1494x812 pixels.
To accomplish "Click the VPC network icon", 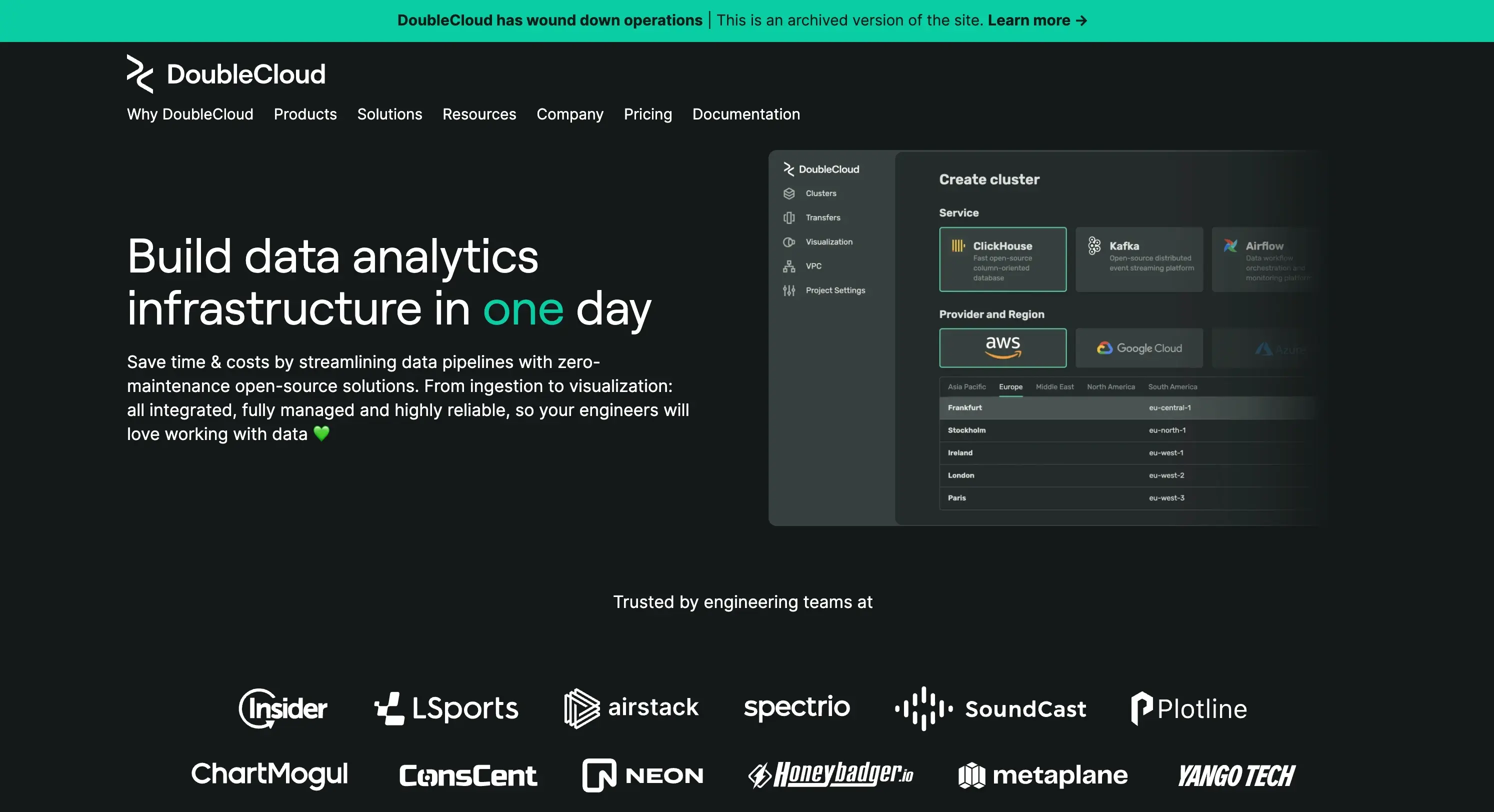I will click(x=789, y=266).
